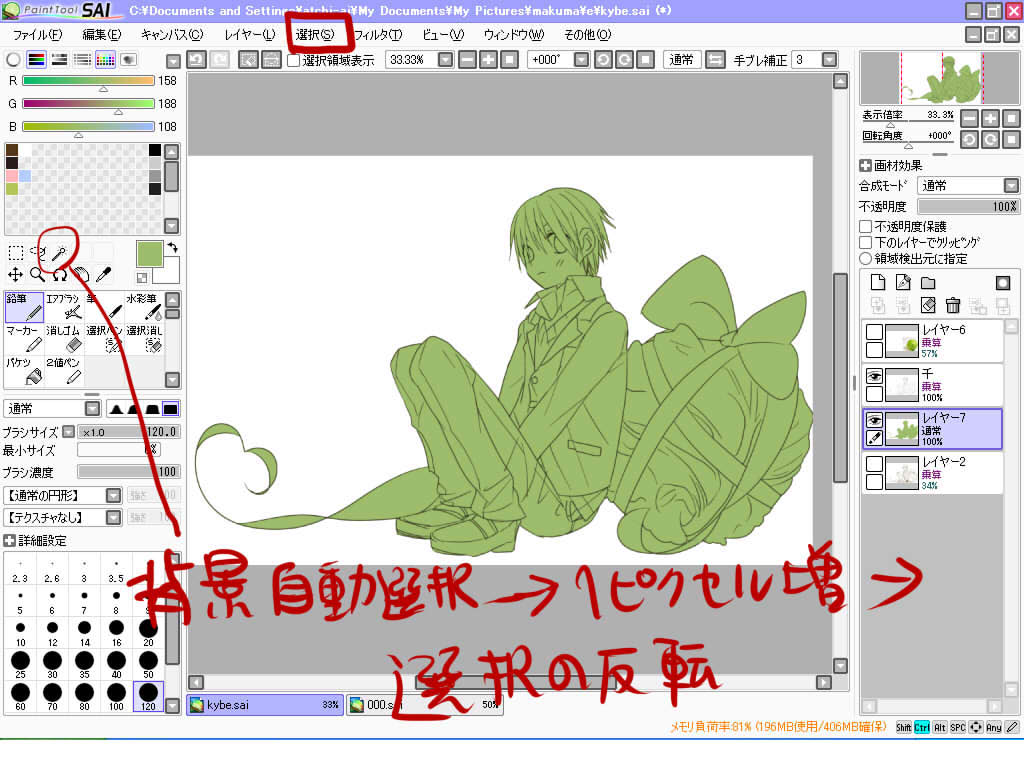Viewport: 1024px width, 768px height.
Task: Pick brush size preset 120
Action: (x=148, y=697)
